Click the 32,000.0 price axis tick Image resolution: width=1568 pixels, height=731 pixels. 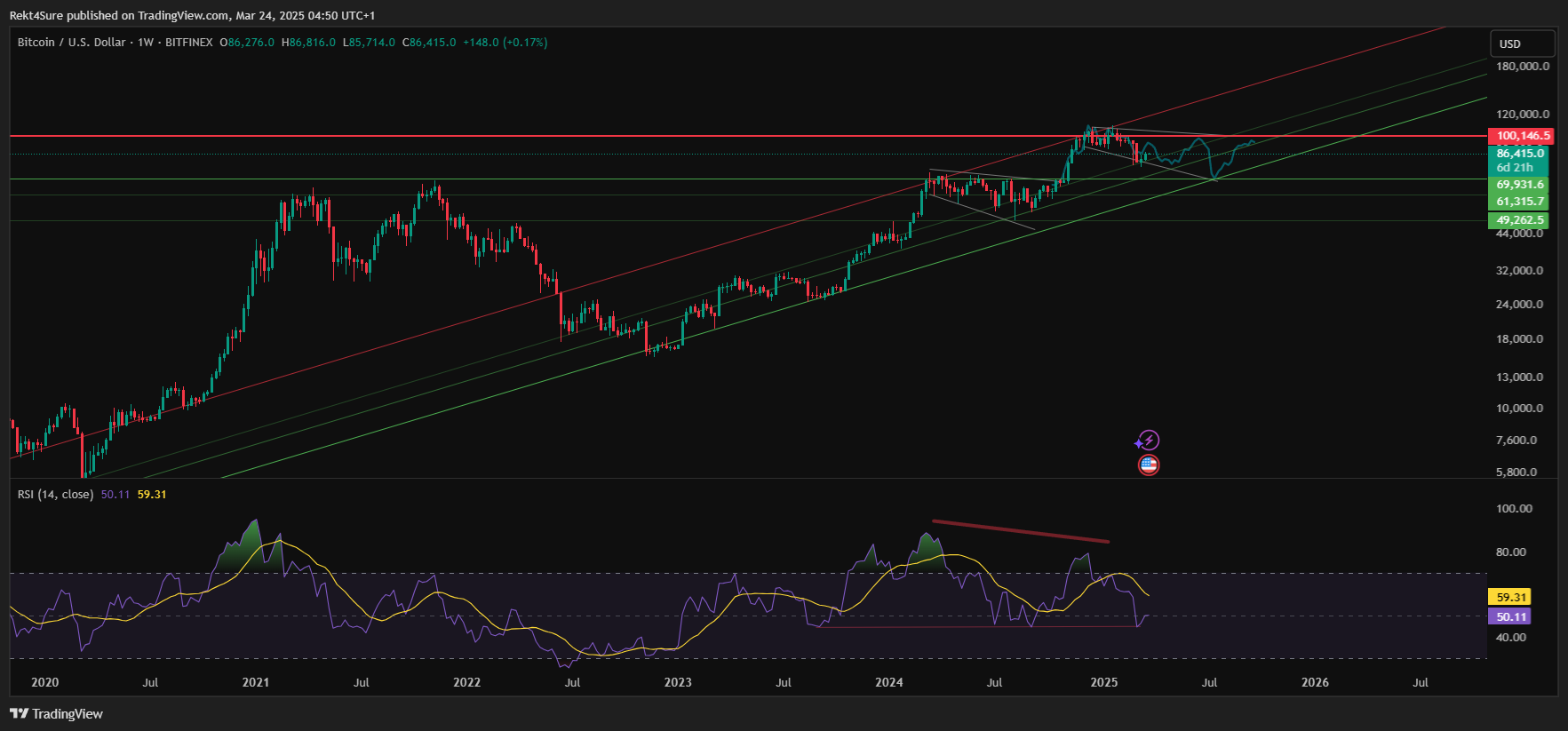click(1520, 271)
